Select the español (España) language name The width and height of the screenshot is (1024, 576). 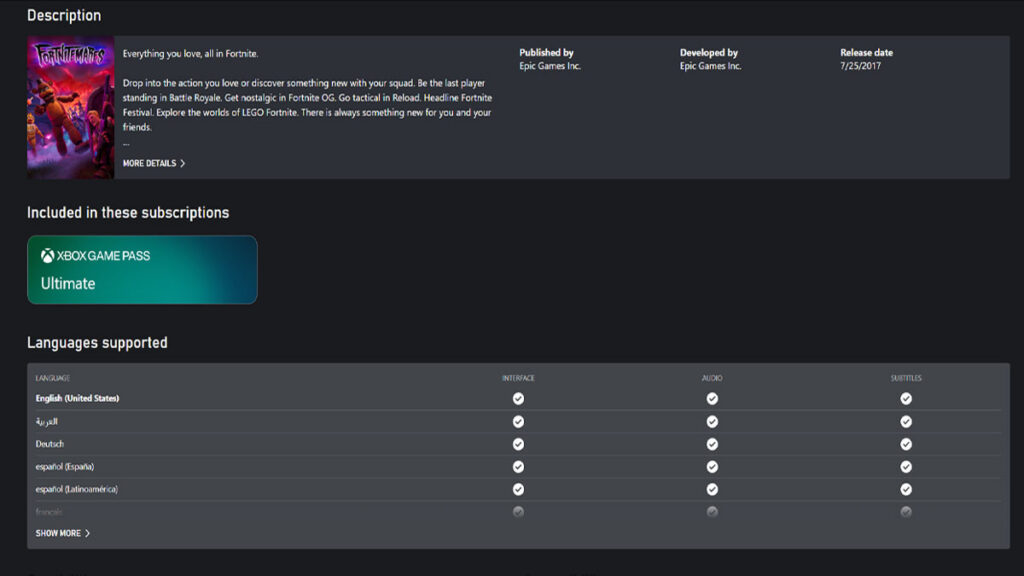pos(65,467)
